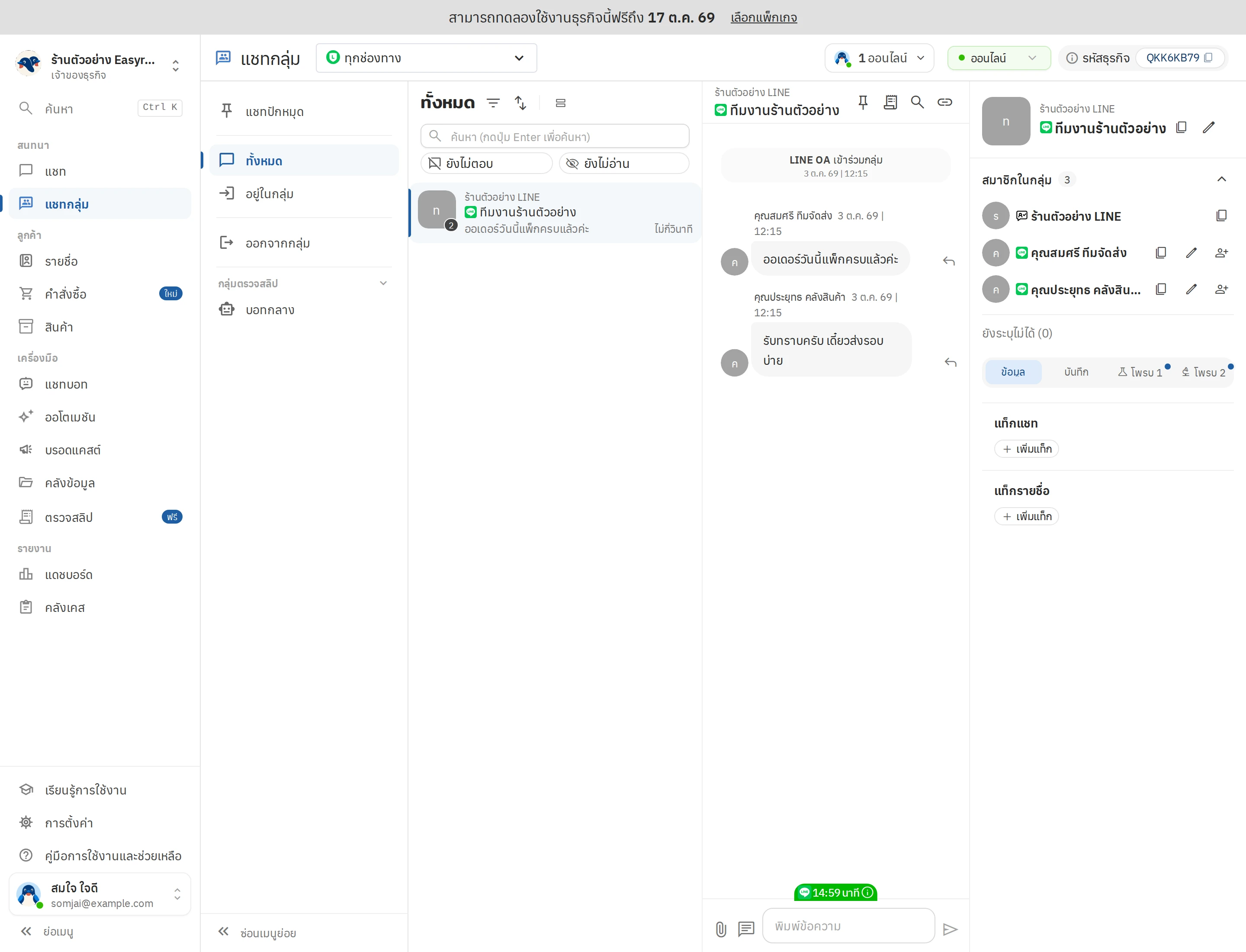This screenshot has width=1246, height=952.
Task: Click the พิมพ์ข้อความ message input
Action: (848, 926)
